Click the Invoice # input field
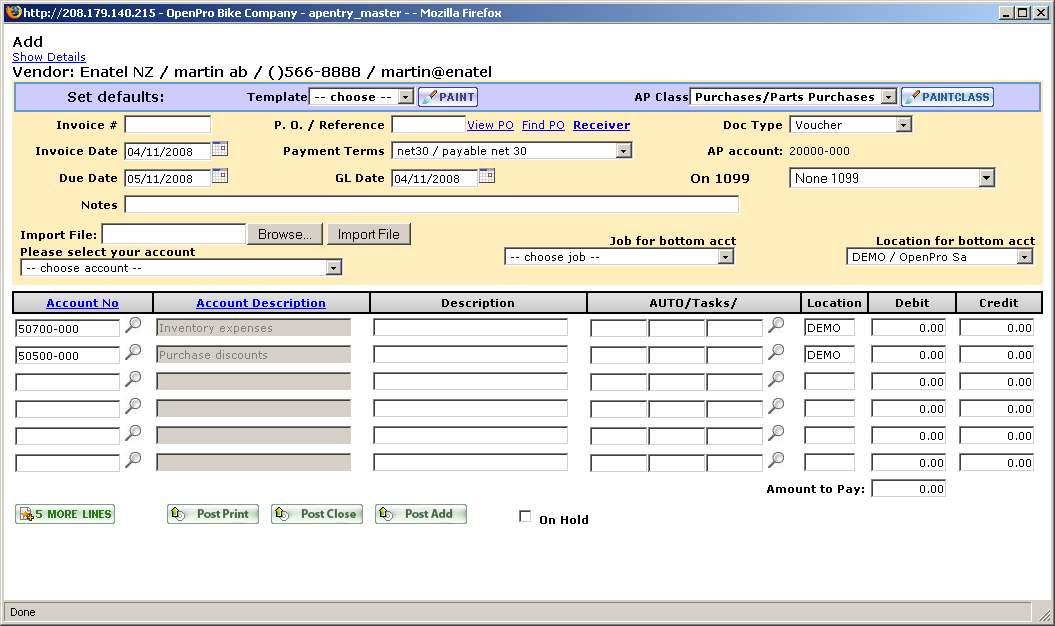Screen dimensions: 1055x626 coord(167,125)
